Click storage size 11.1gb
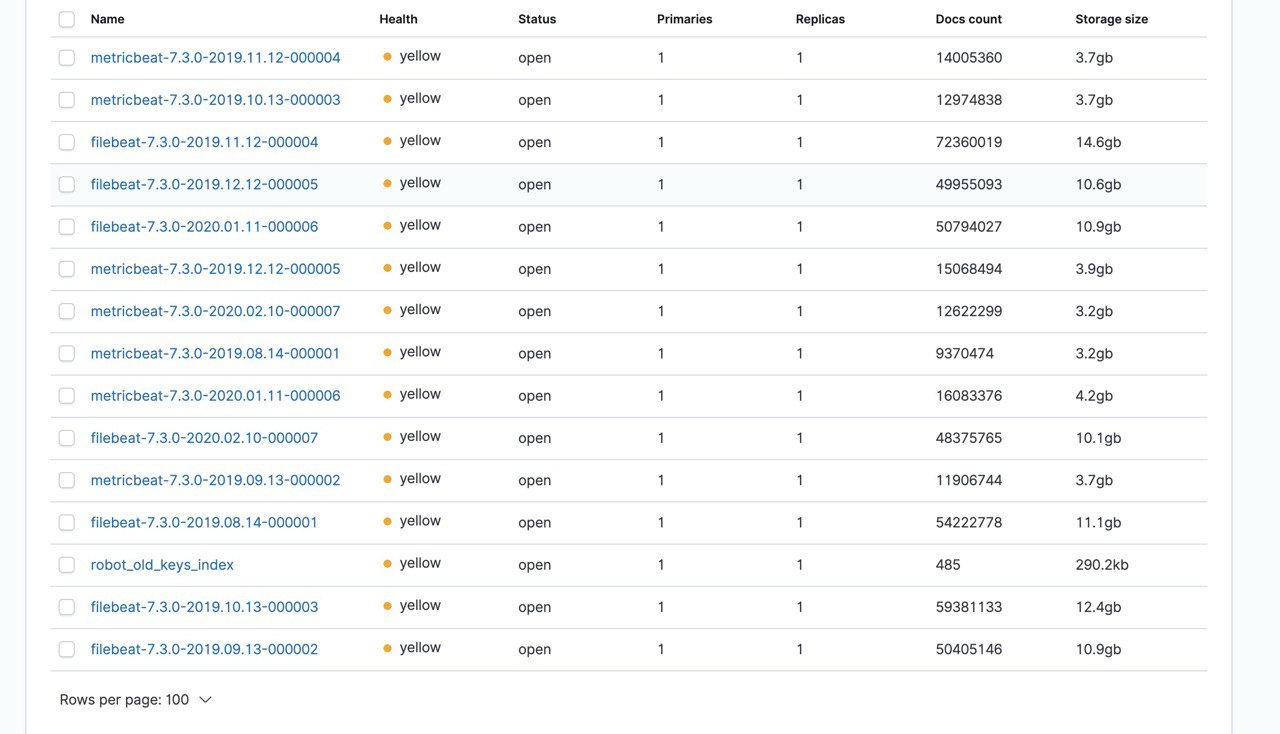The height and width of the screenshot is (734, 1280). point(1098,522)
